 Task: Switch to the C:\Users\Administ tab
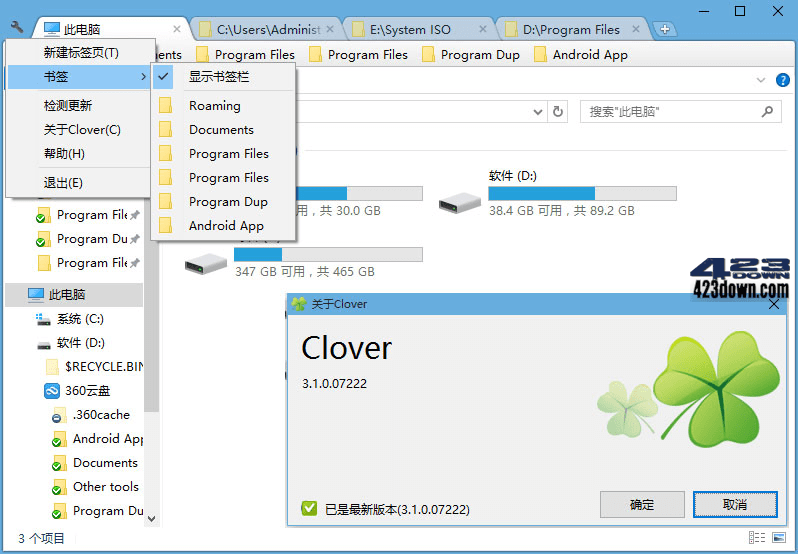click(268, 30)
